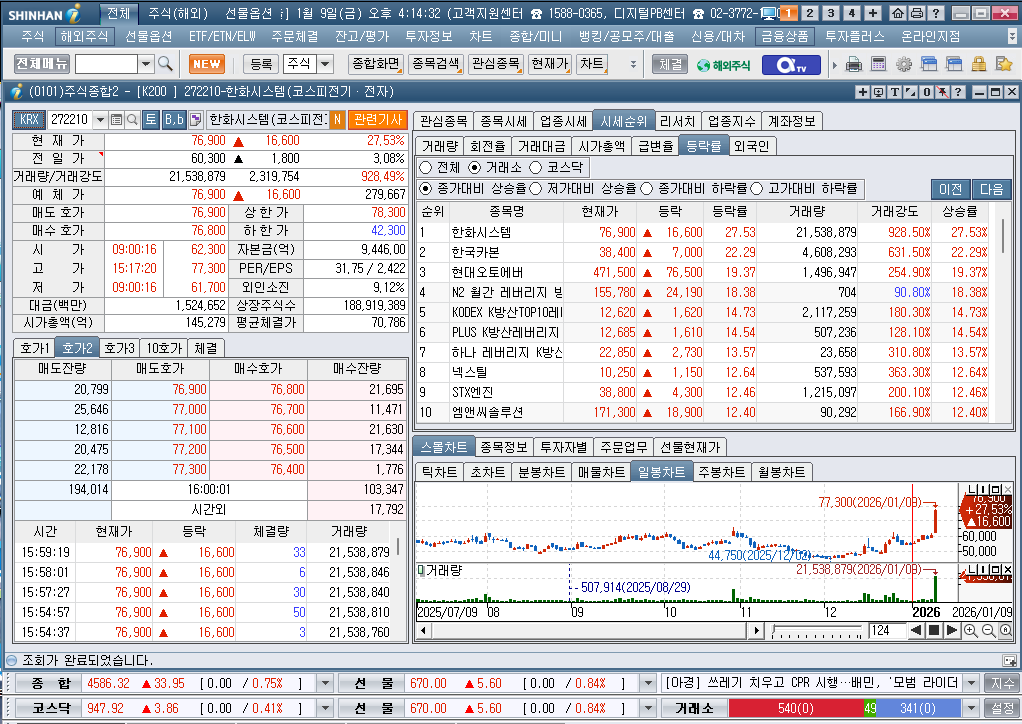
Task: Click the B,b icon button
Action: pos(174,119)
